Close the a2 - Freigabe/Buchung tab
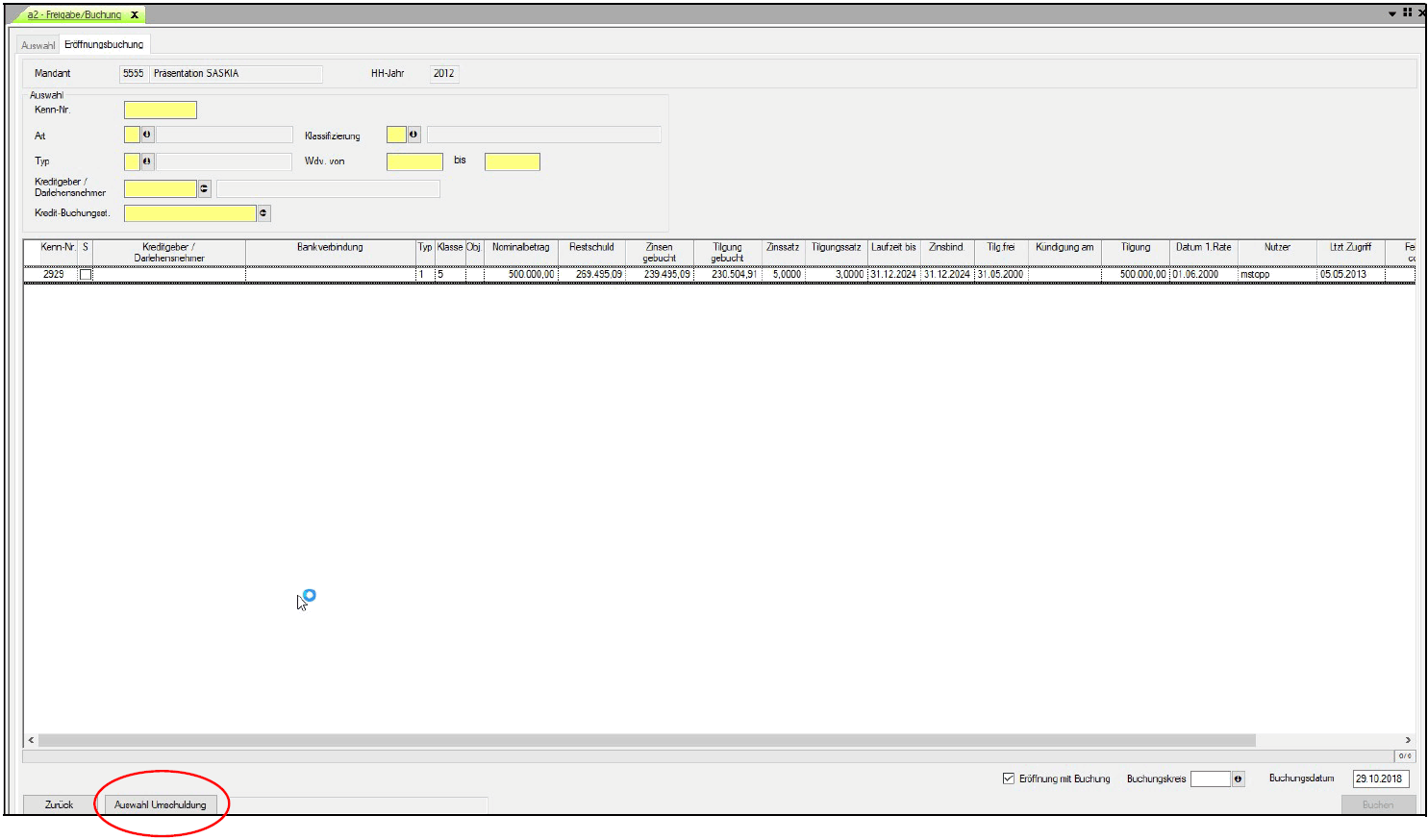 click(135, 14)
